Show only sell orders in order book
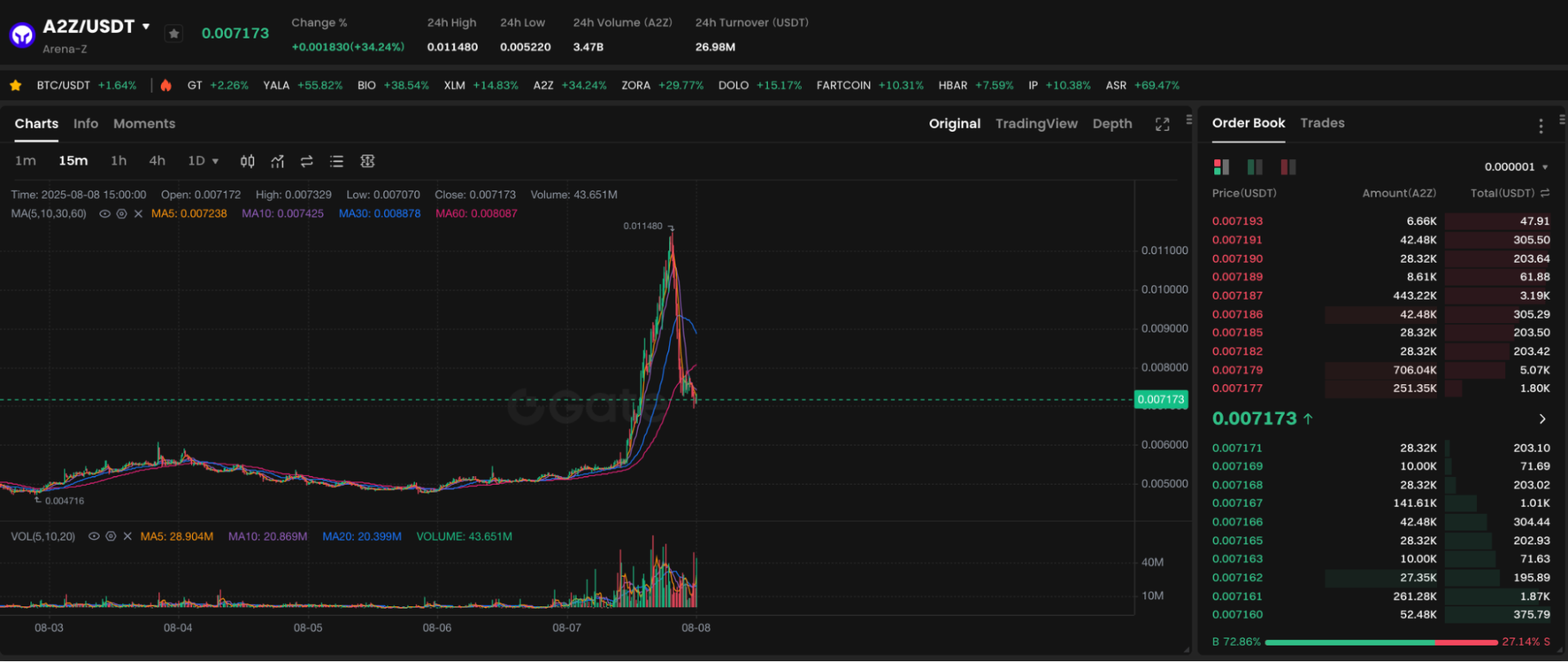This screenshot has height=662, width=1568. point(1288,167)
